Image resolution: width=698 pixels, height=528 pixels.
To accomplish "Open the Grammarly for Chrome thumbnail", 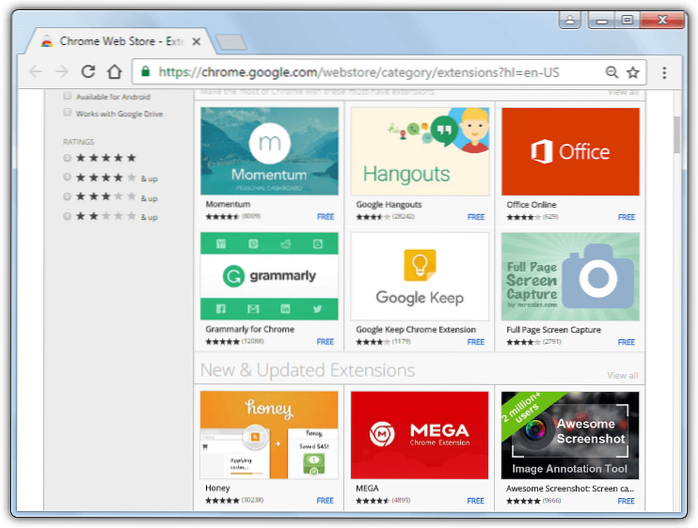I will coord(269,276).
